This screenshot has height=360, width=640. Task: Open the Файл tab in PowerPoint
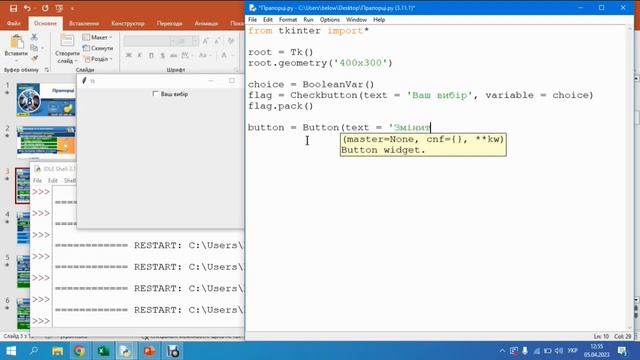[x=13, y=24]
